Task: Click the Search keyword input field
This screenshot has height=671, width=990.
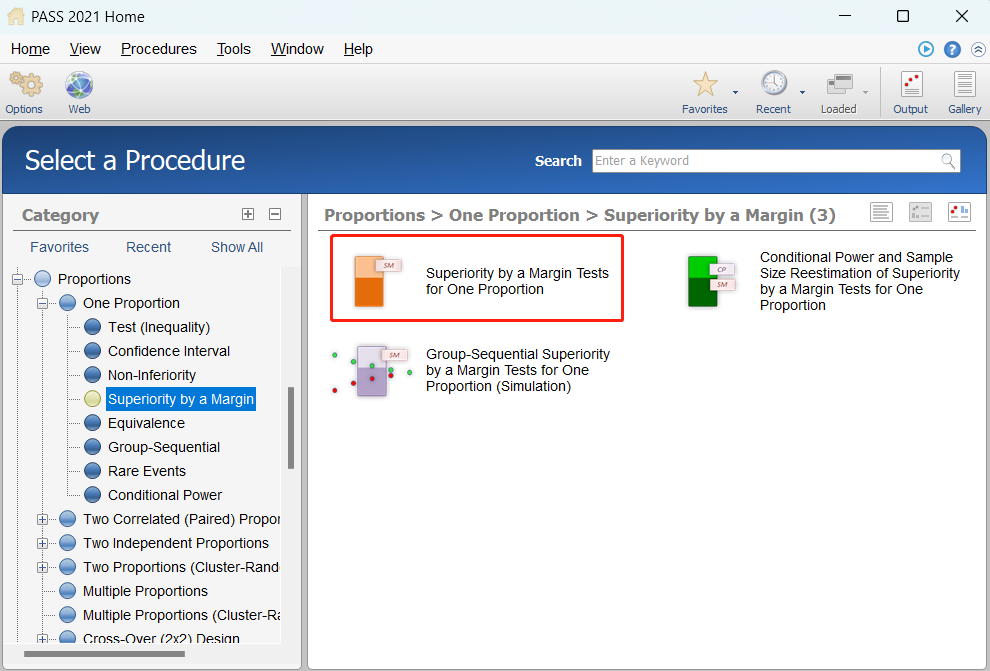Action: tap(766, 161)
